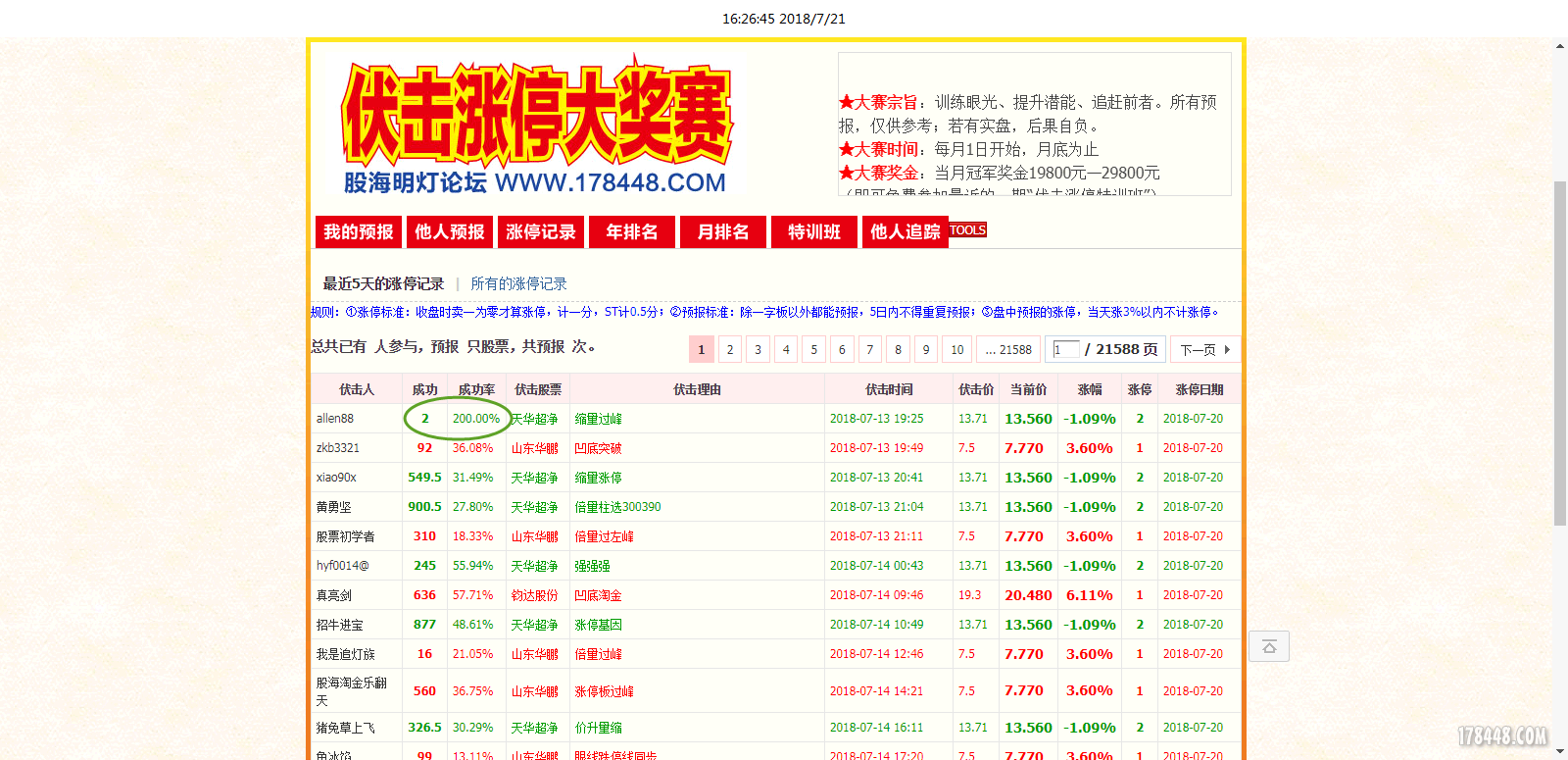Select 最近5天的涨停记录 view
1568x760 pixels.
(x=383, y=283)
